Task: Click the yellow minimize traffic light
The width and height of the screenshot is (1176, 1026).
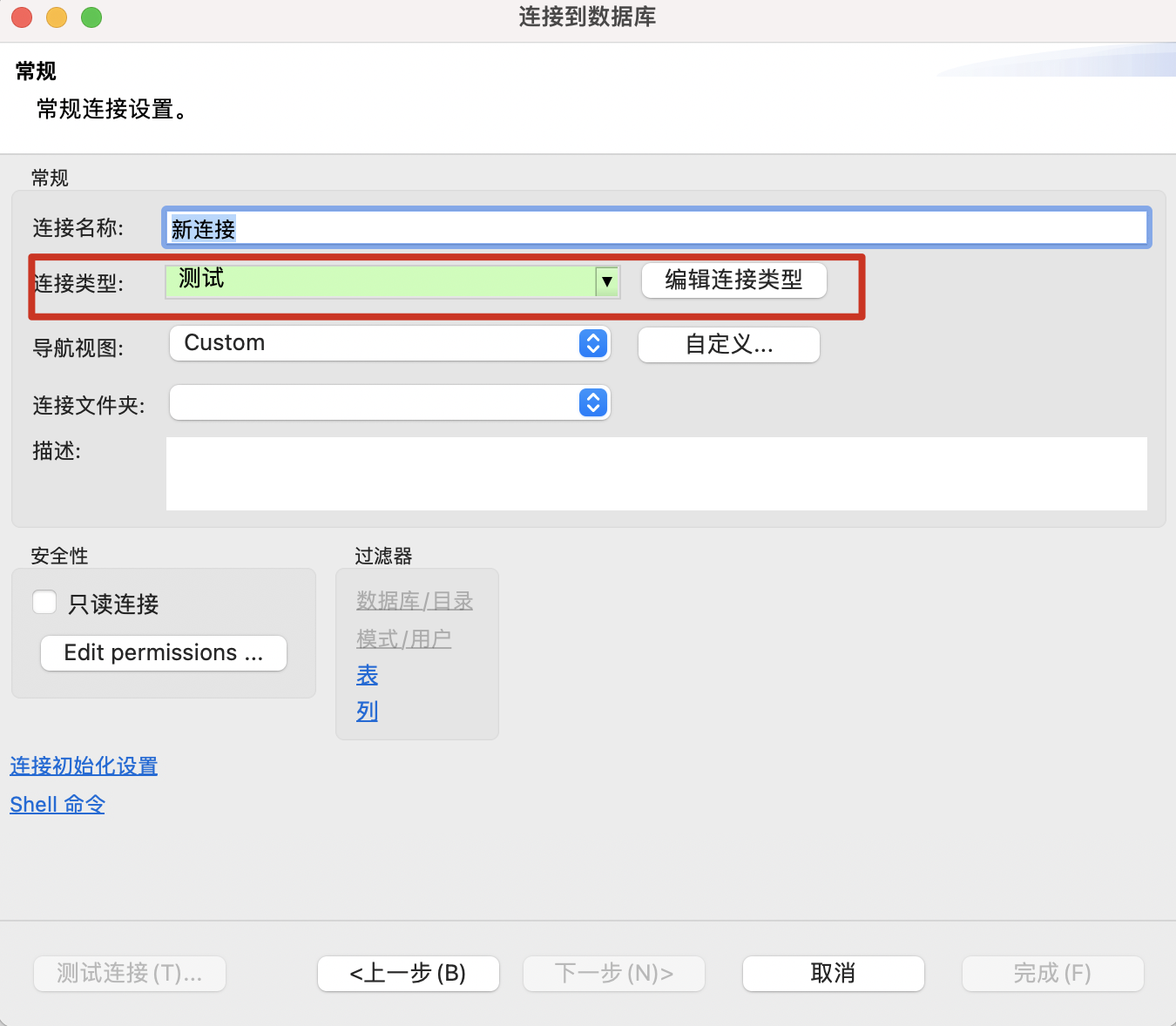Action: [x=56, y=17]
